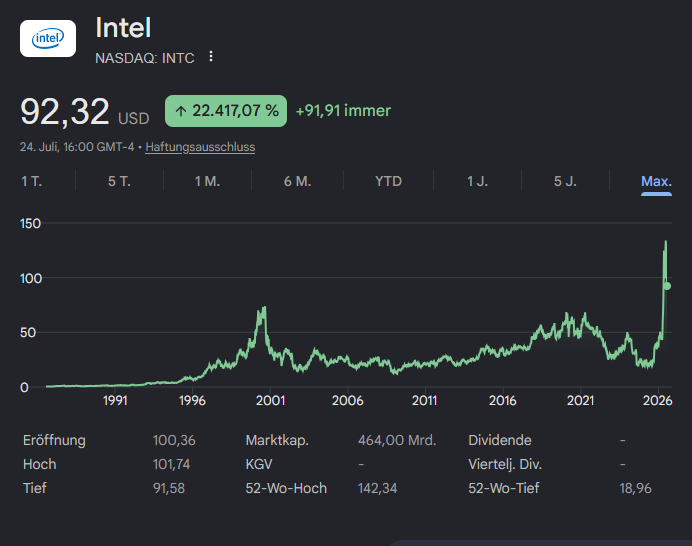Click the 52-Wo-Tief label
Screen dimensions: 692x546
(x=504, y=488)
